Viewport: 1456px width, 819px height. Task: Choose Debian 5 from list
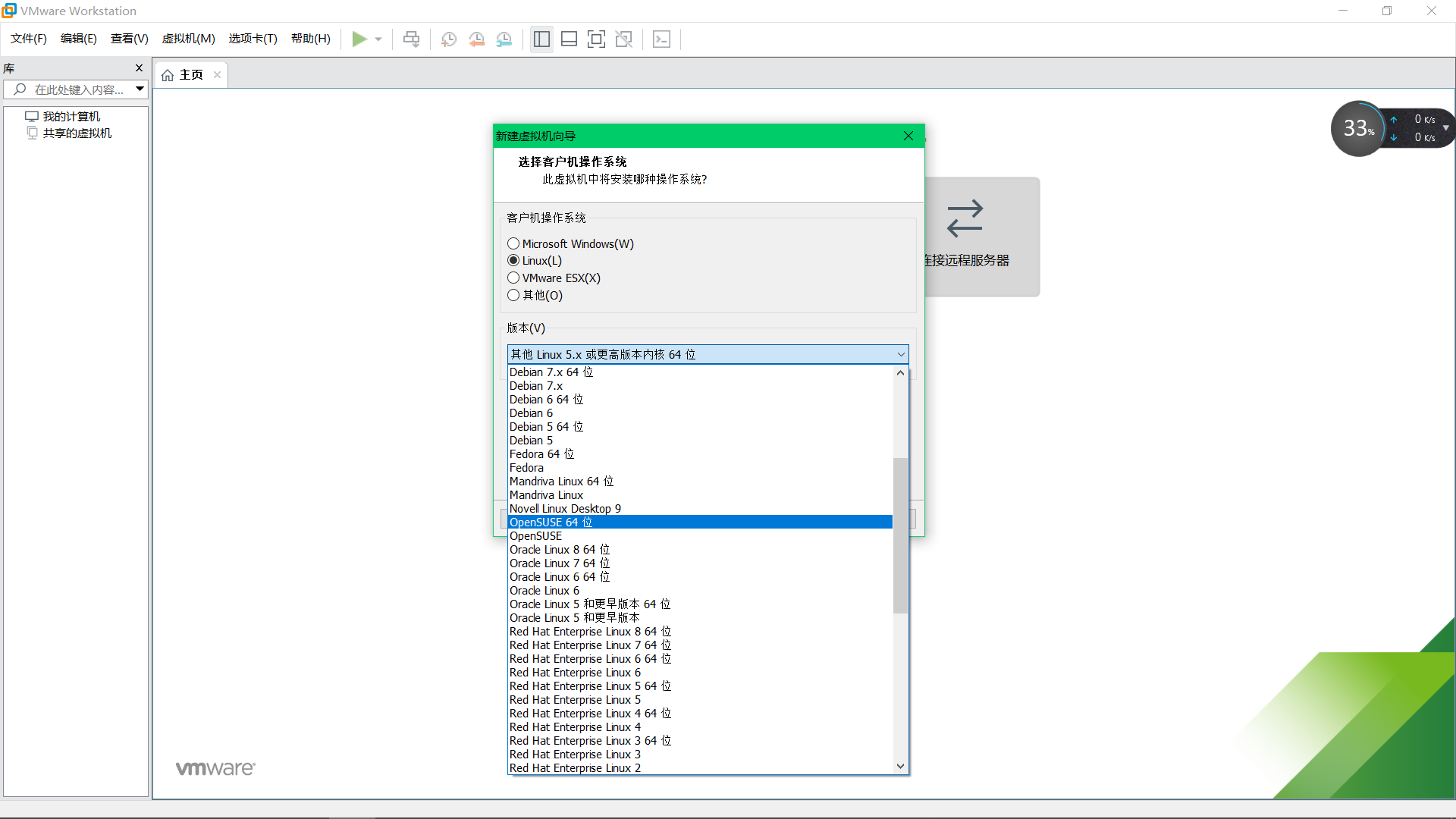click(701, 441)
